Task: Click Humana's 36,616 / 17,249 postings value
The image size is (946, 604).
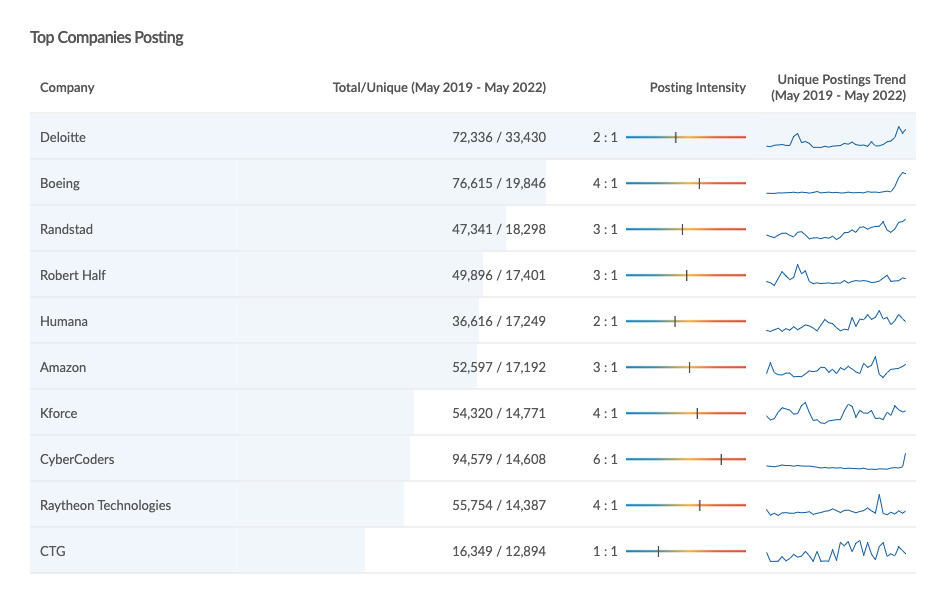Action: pyautogui.click(x=499, y=321)
